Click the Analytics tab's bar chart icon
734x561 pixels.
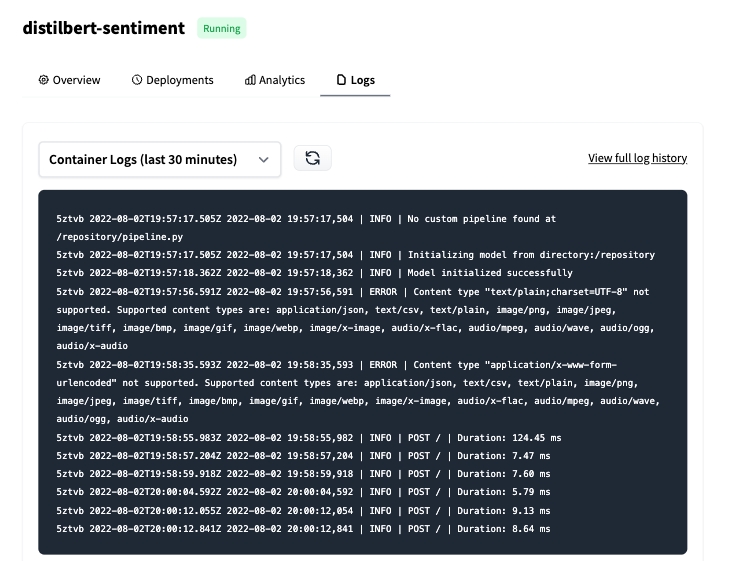tap(250, 80)
